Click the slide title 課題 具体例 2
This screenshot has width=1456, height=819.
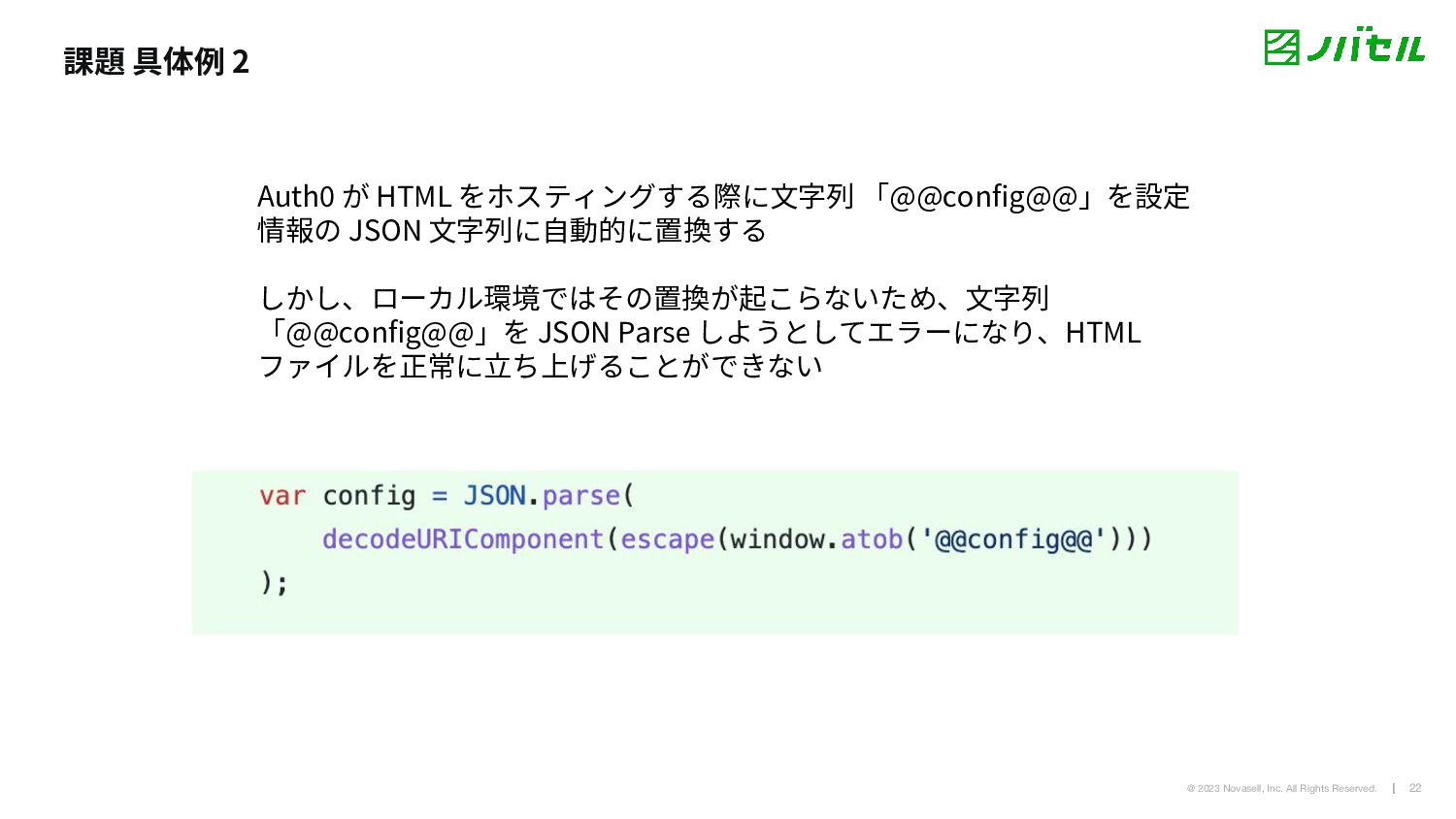(156, 62)
